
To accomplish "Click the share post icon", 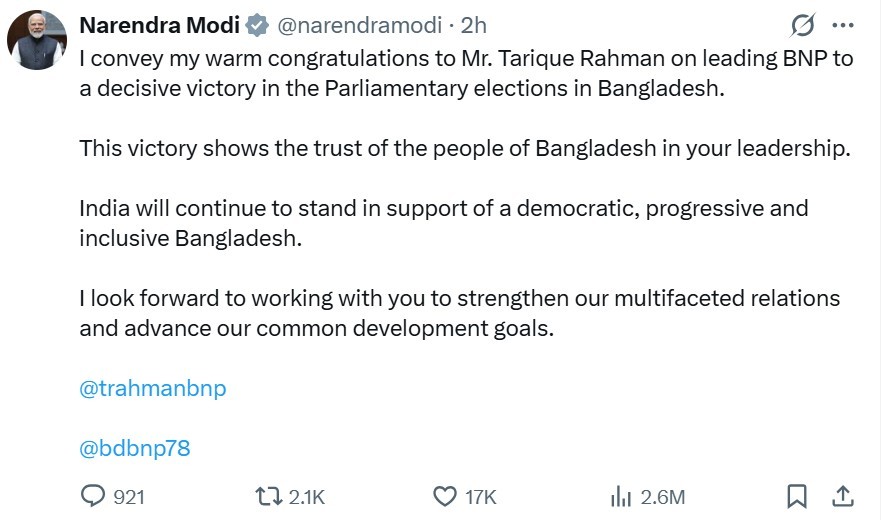I will pyautogui.click(x=843, y=496).
